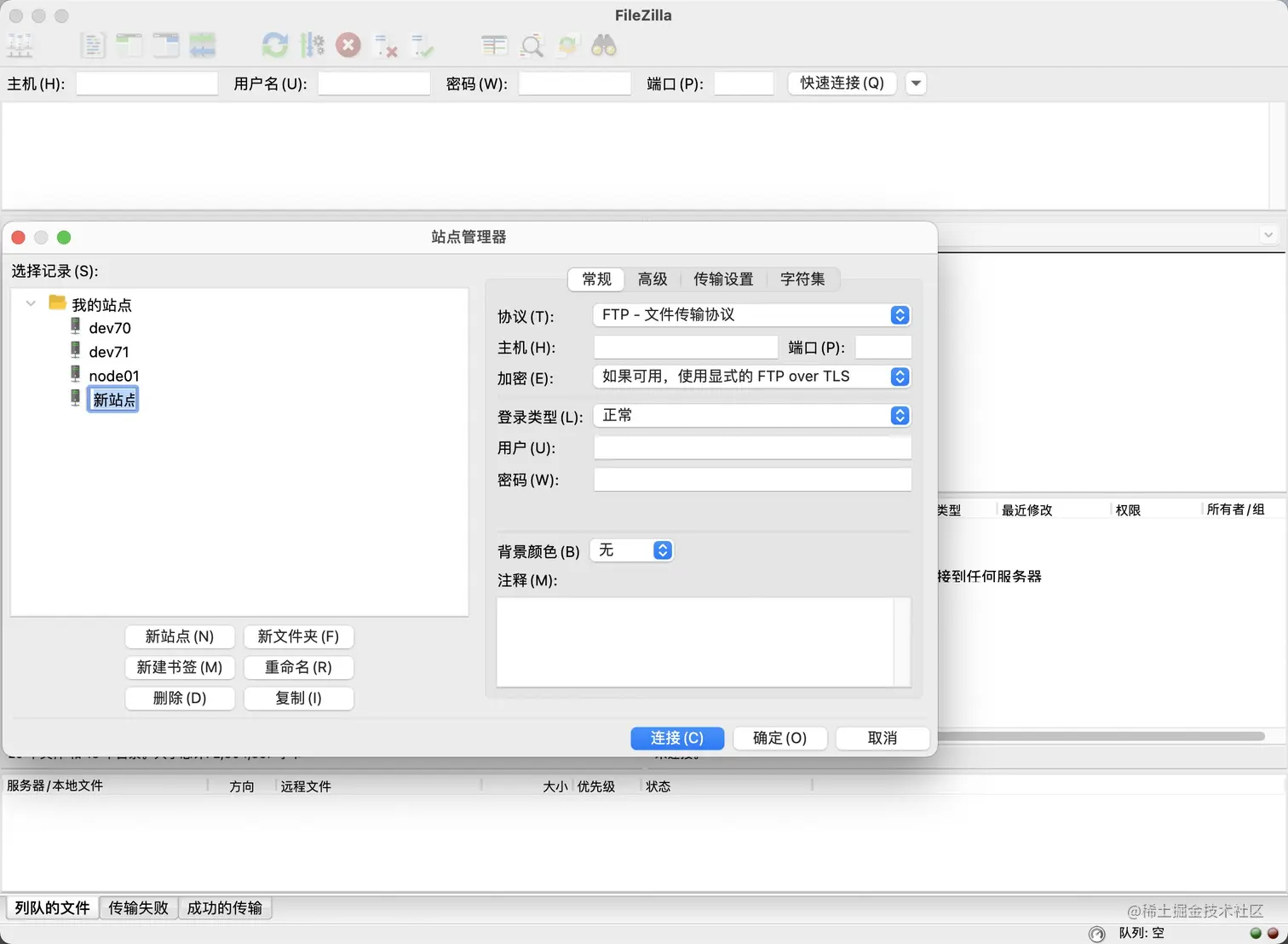The width and height of the screenshot is (1288, 944).
Task: Switch to the 常规 tab
Action: (x=596, y=279)
